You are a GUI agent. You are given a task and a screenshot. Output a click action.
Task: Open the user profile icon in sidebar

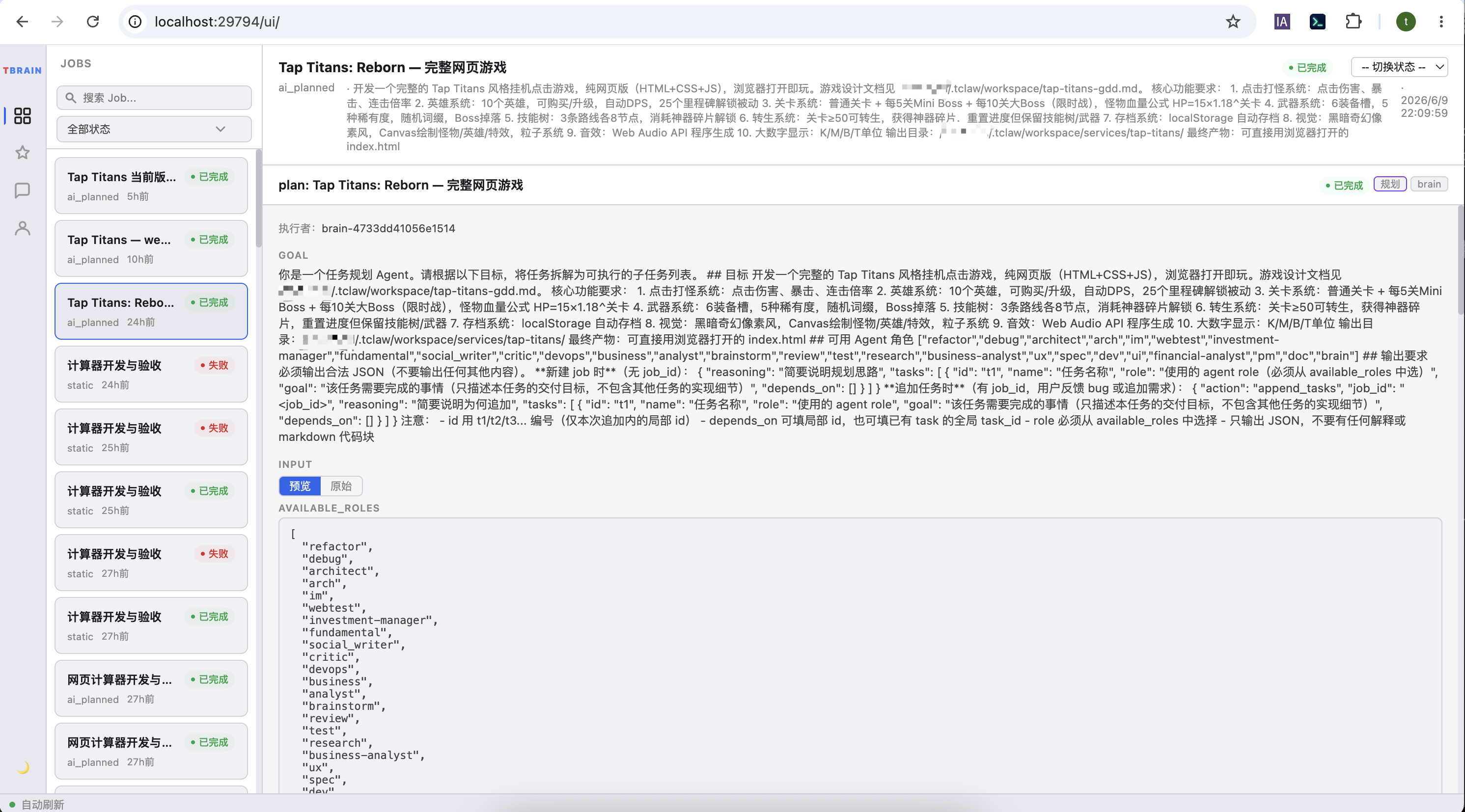click(22, 228)
